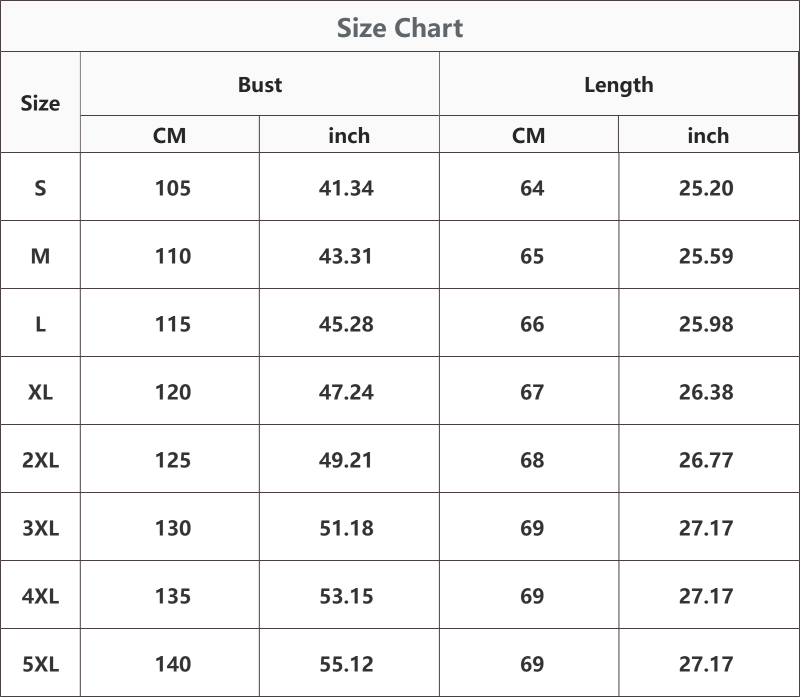Image resolution: width=800 pixels, height=697 pixels.
Task: Click the Size Chart title
Action: 400,28
